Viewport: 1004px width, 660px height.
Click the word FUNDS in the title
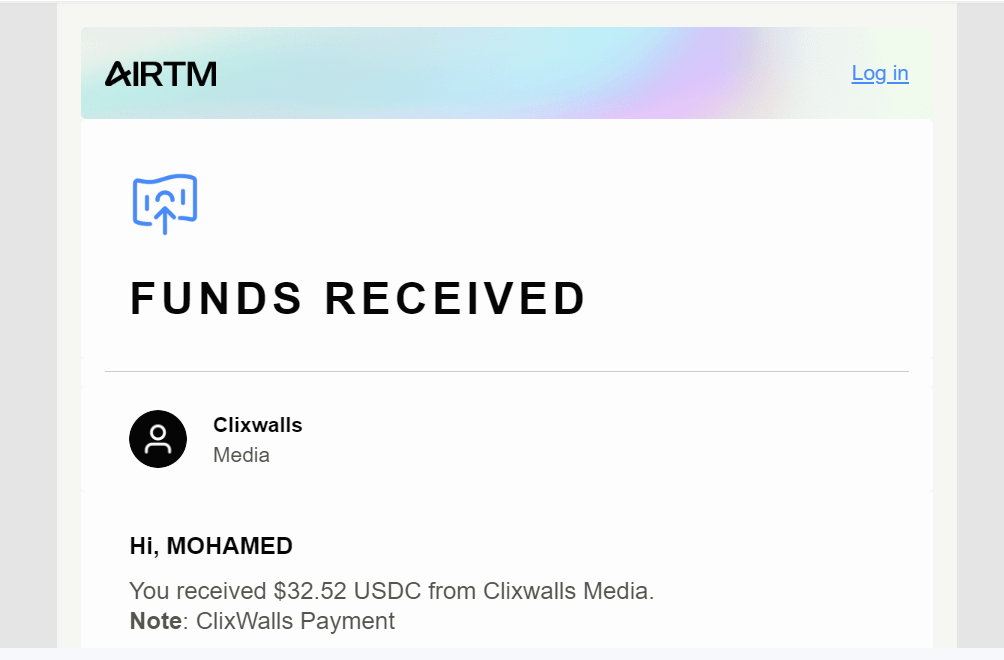pos(216,298)
